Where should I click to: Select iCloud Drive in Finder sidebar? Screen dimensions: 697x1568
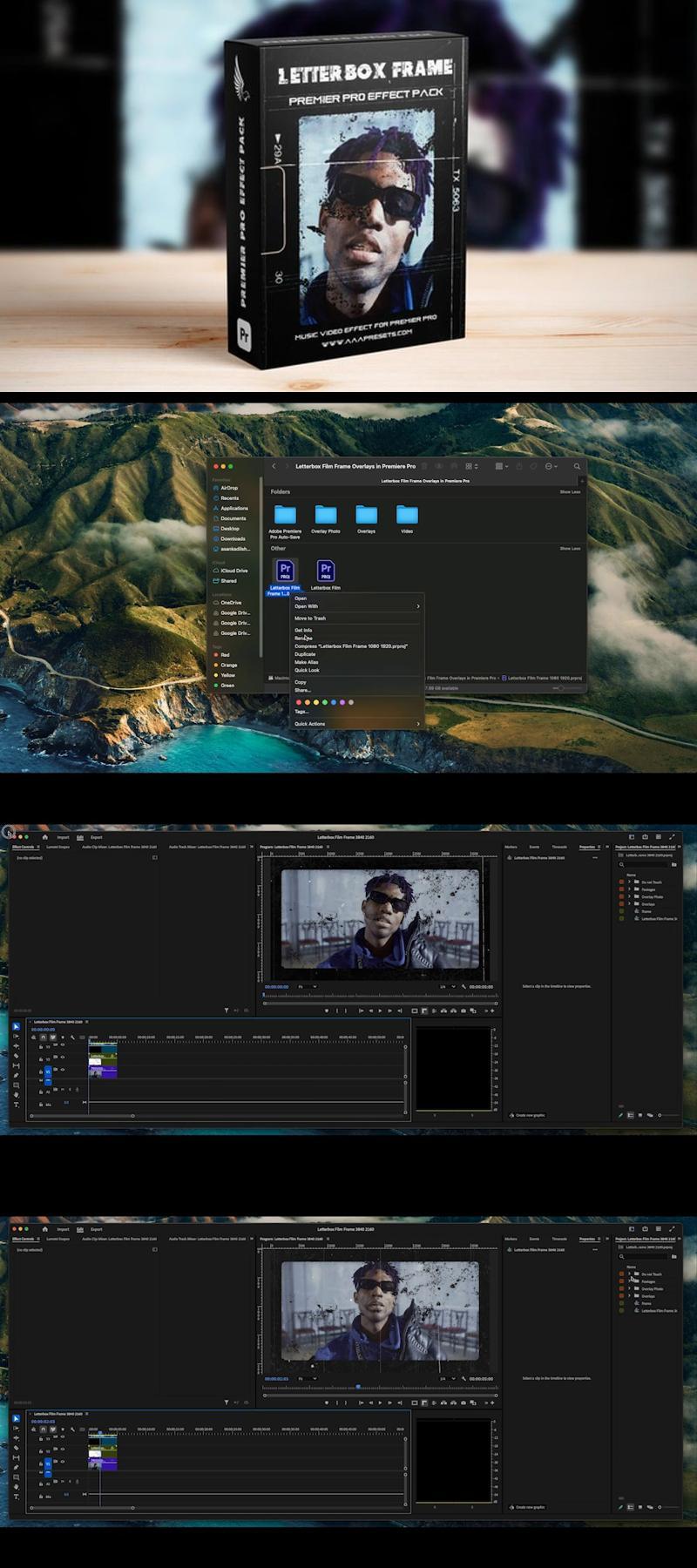pyautogui.click(x=230, y=571)
